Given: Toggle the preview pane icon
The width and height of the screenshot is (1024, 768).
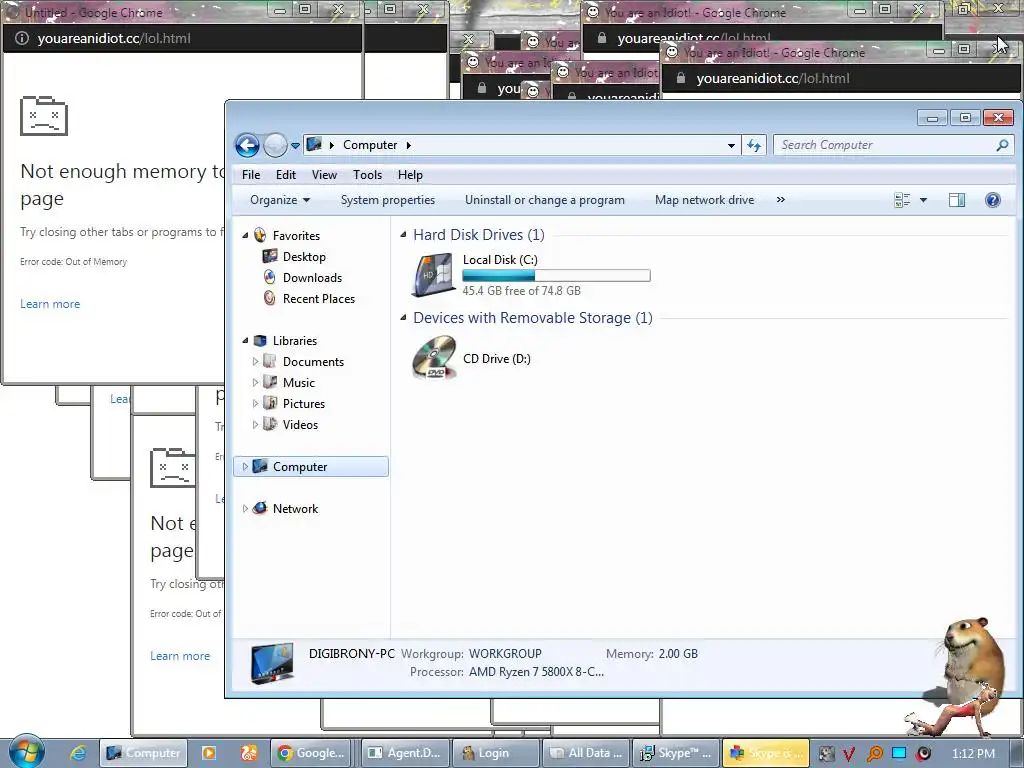Looking at the screenshot, I should pyautogui.click(x=957, y=200).
